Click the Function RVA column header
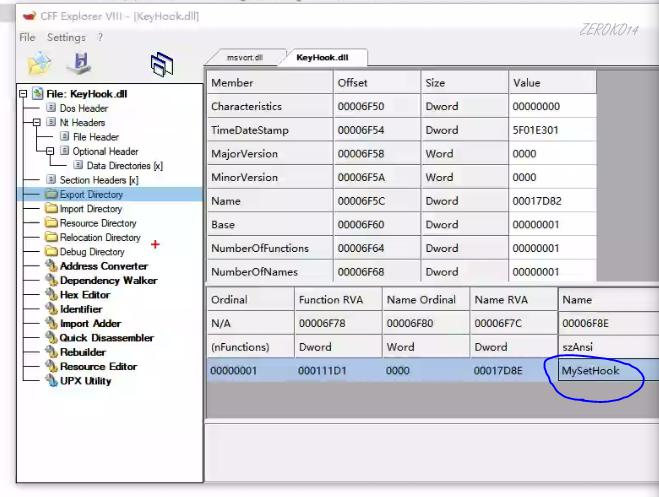The width and height of the screenshot is (659, 497). (x=338, y=300)
